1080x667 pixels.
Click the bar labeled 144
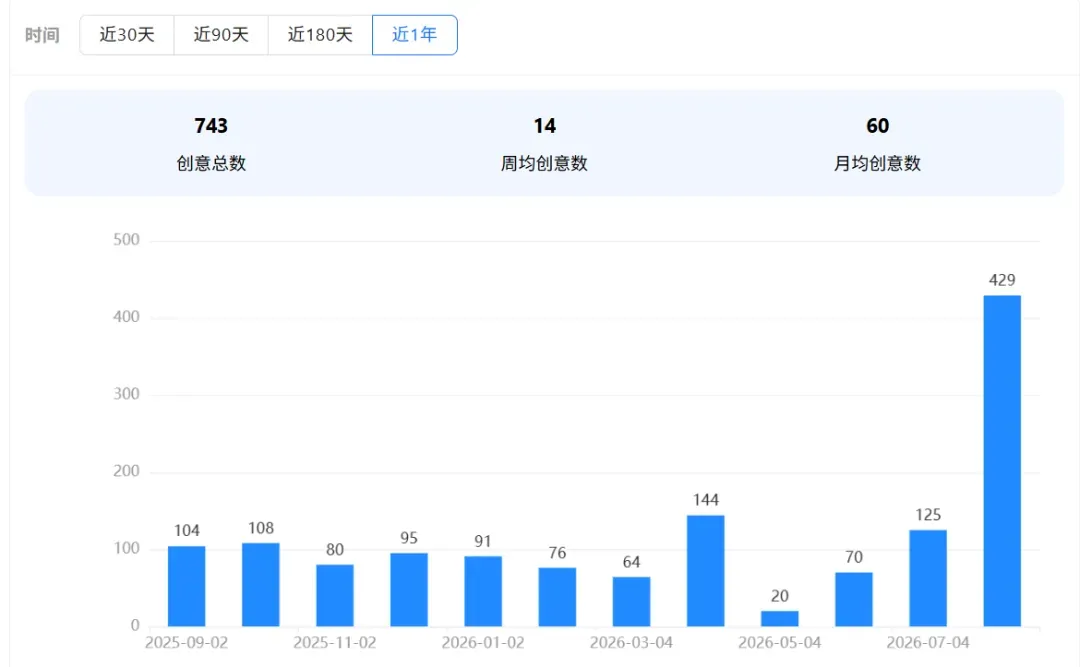(x=705, y=571)
